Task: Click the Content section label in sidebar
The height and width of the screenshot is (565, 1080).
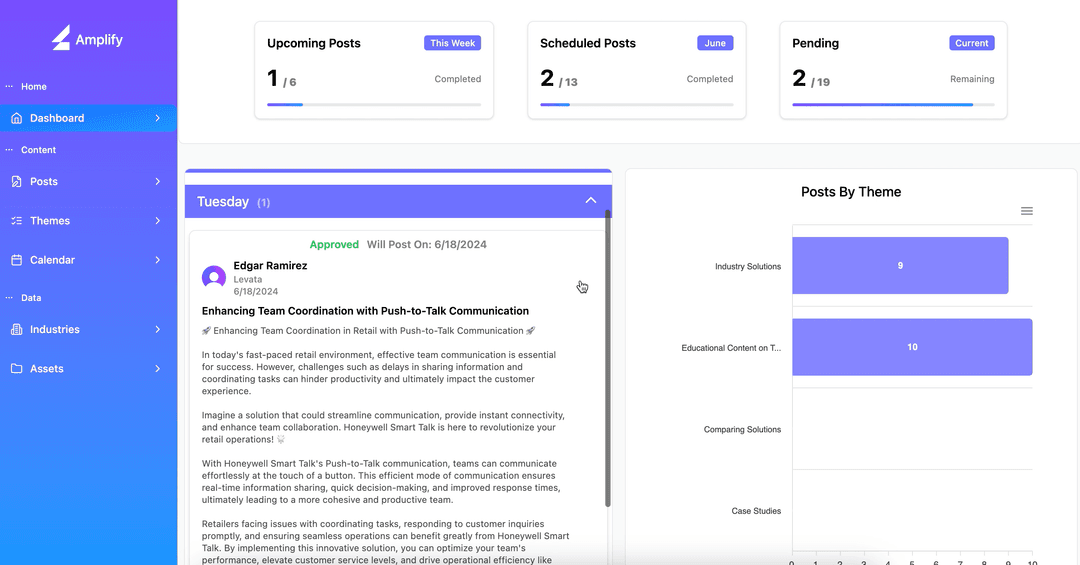Action: click(x=38, y=150)
